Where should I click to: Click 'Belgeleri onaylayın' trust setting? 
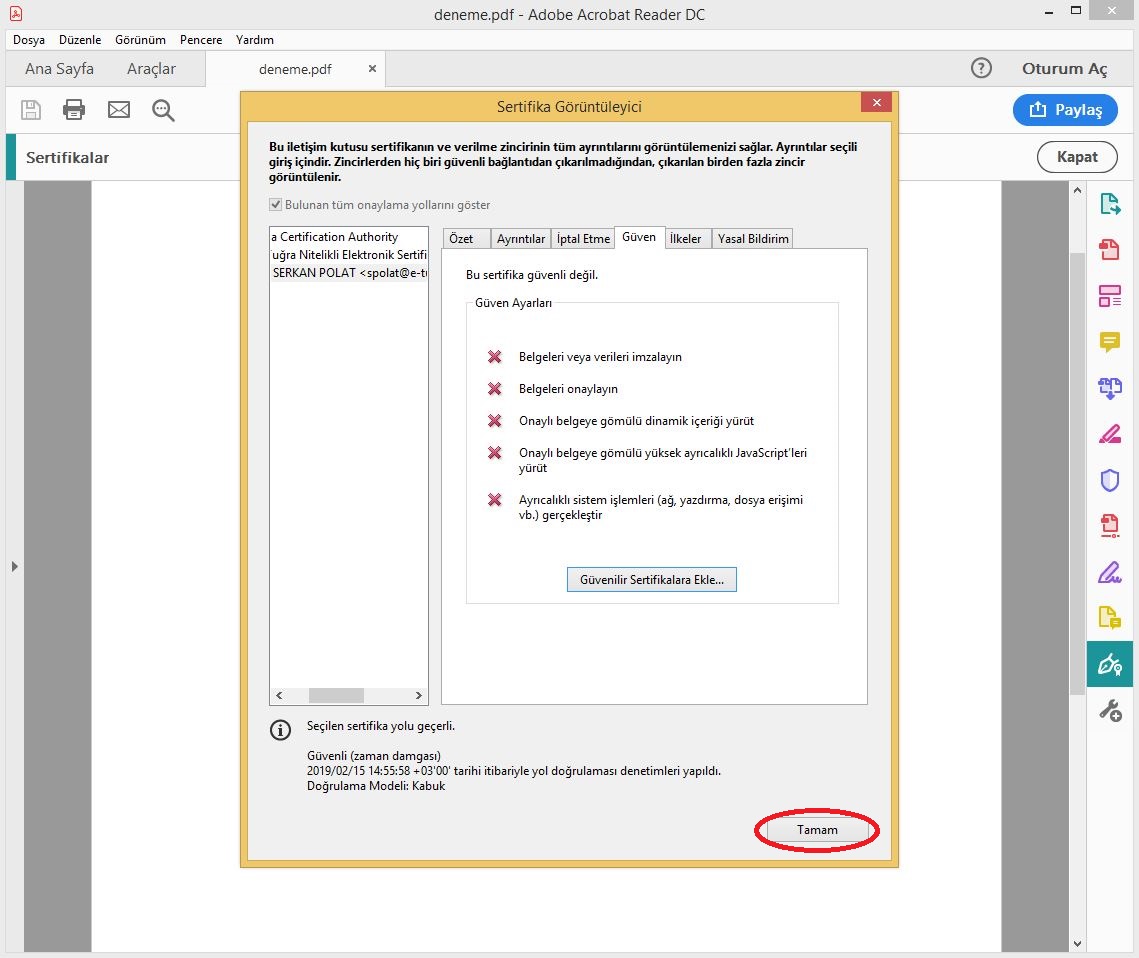coord(568,389)
